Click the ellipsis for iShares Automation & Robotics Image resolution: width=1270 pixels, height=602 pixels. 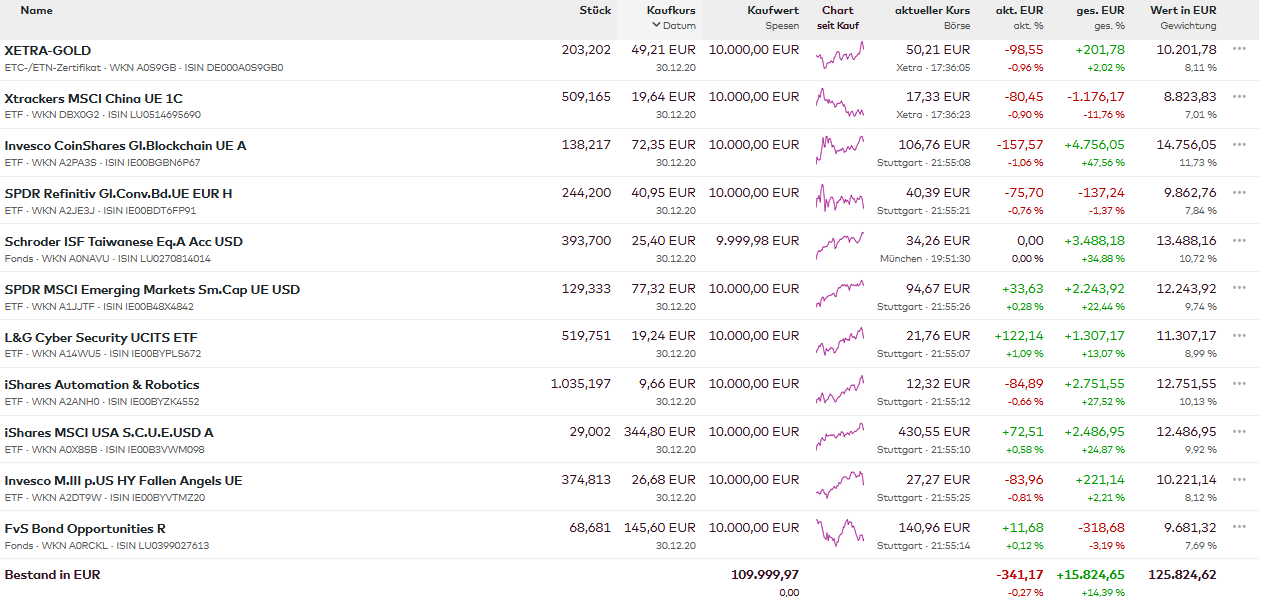(1239, 383)
